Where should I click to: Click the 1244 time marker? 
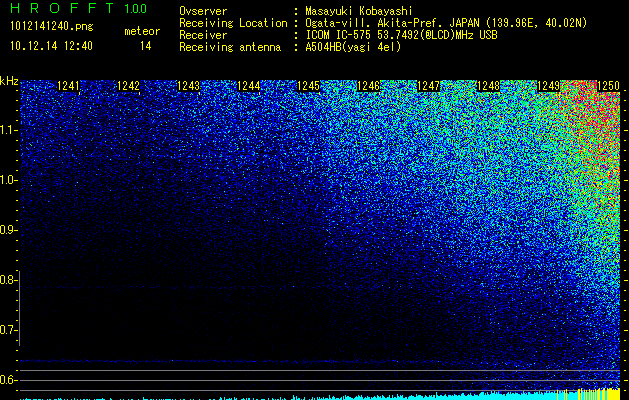pos(249,86)
